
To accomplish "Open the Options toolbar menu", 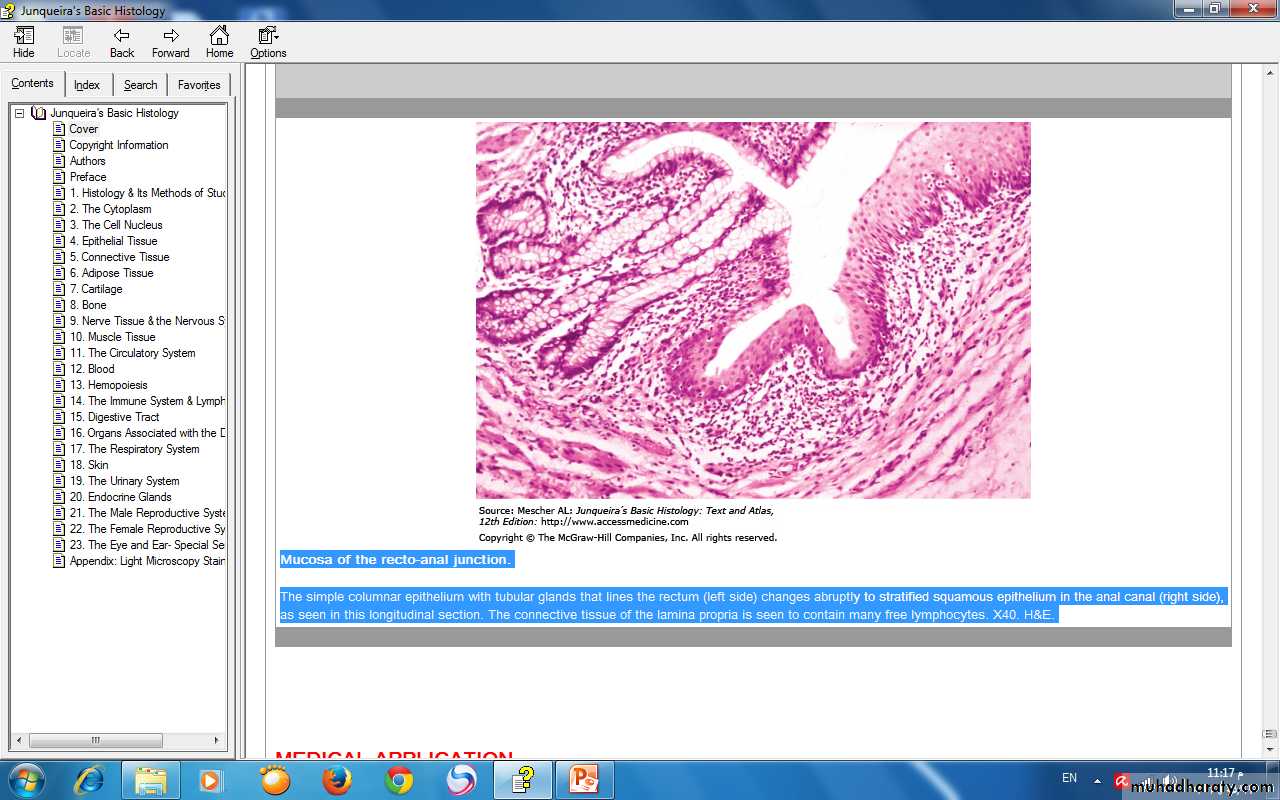I will (268, 42).
